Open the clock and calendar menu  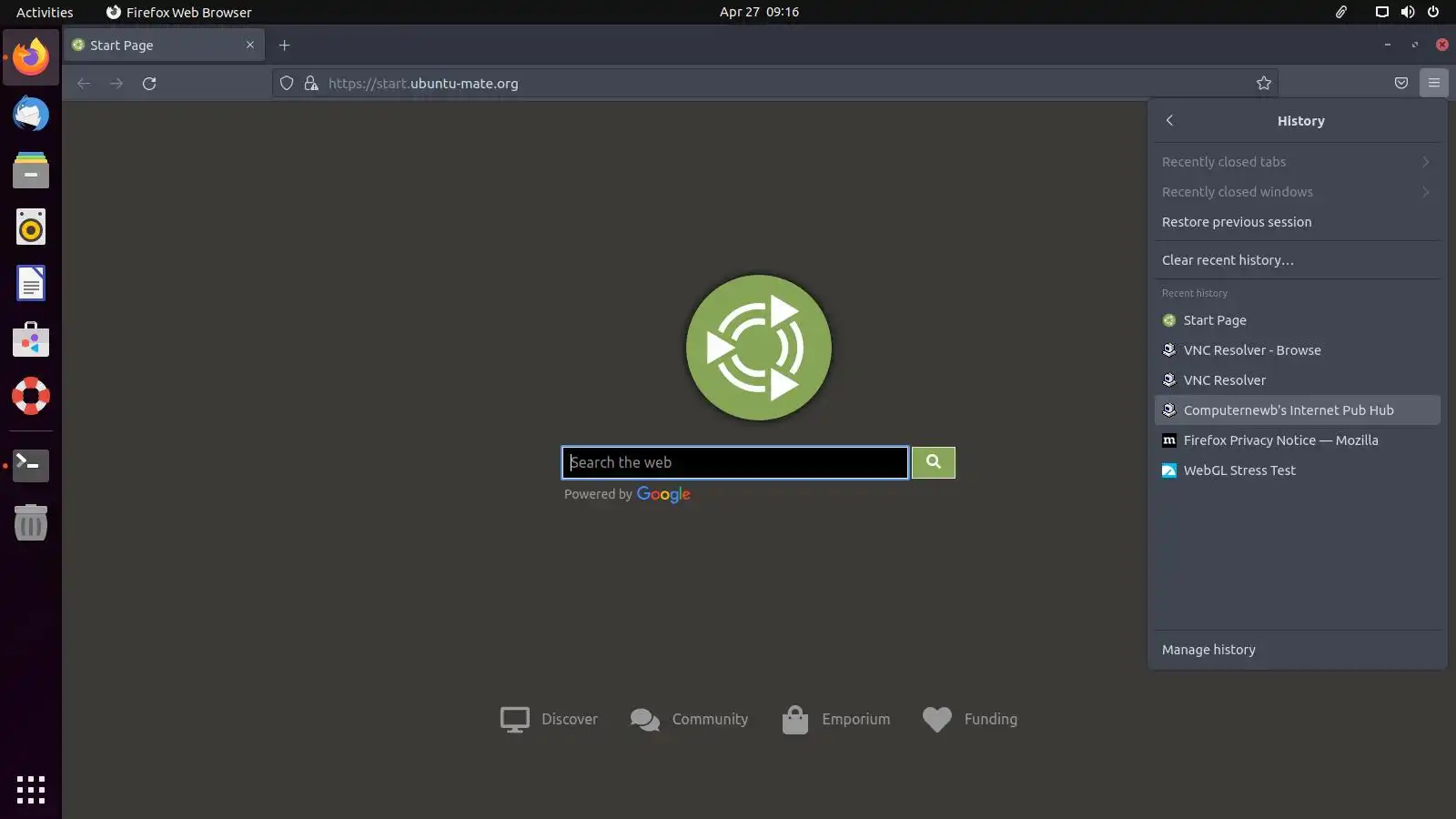click(x=759, y=12)
